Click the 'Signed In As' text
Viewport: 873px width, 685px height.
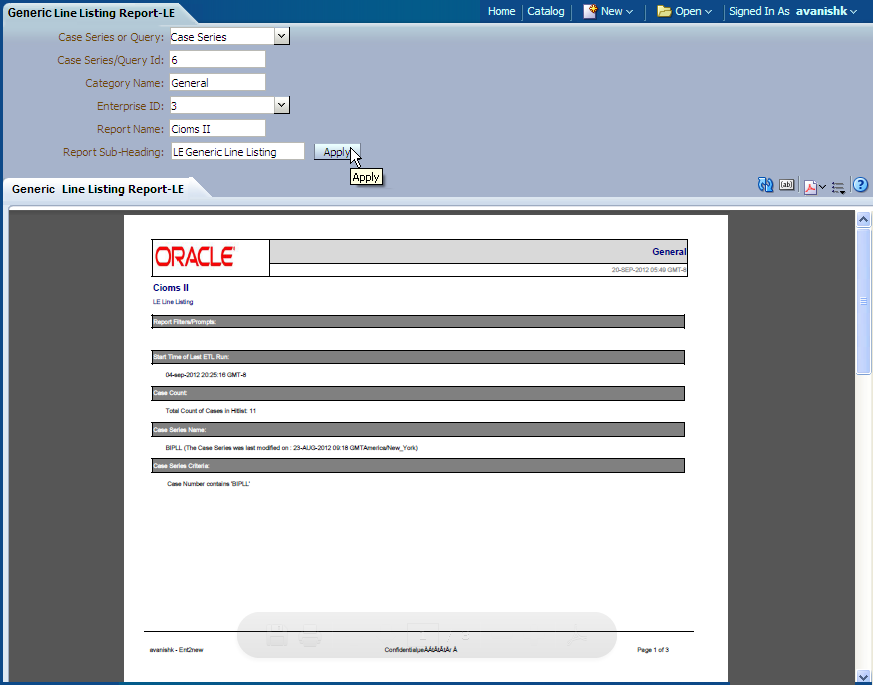(759, 11)
